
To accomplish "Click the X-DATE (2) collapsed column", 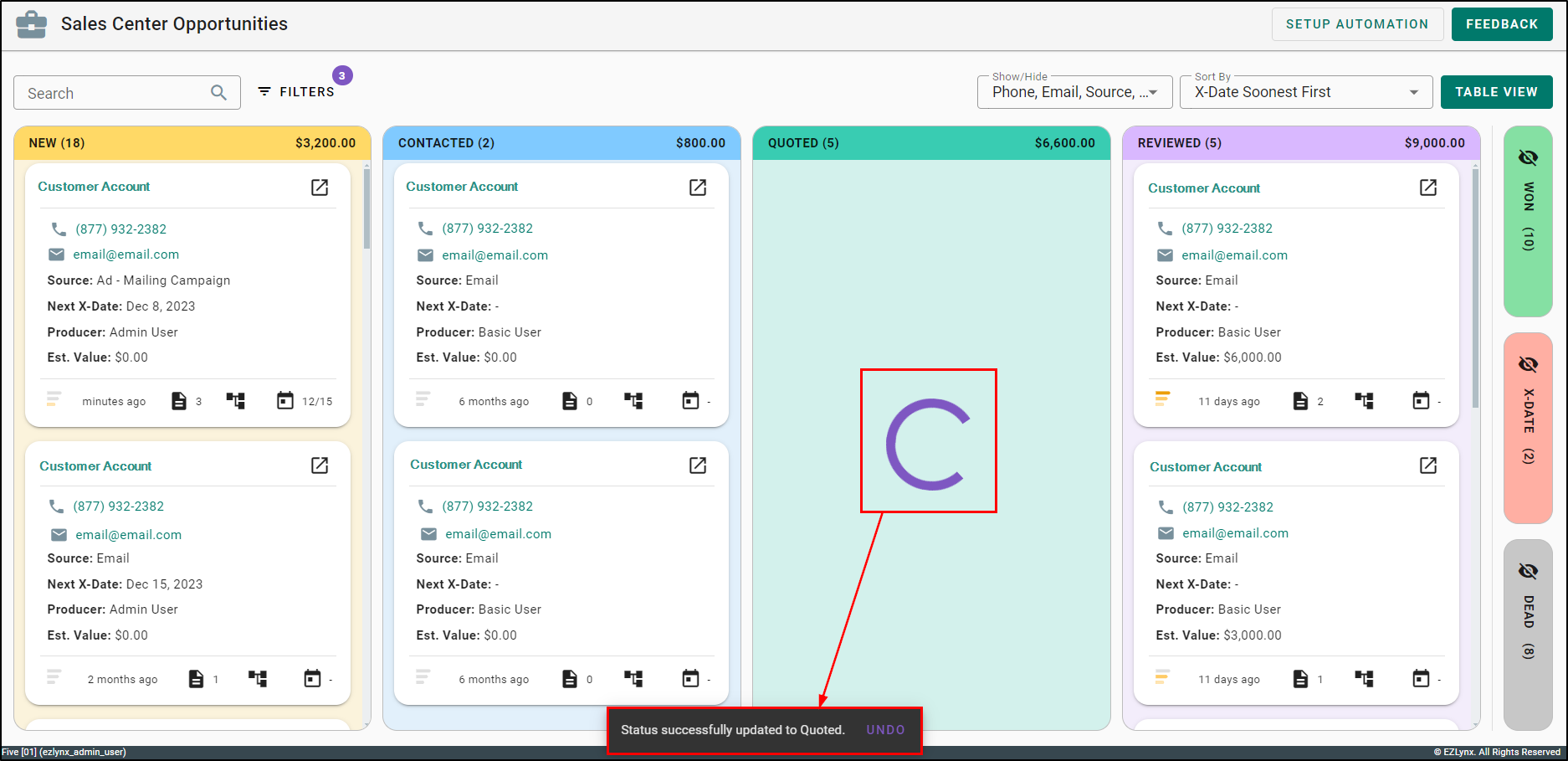I will tap(1528, 428).
